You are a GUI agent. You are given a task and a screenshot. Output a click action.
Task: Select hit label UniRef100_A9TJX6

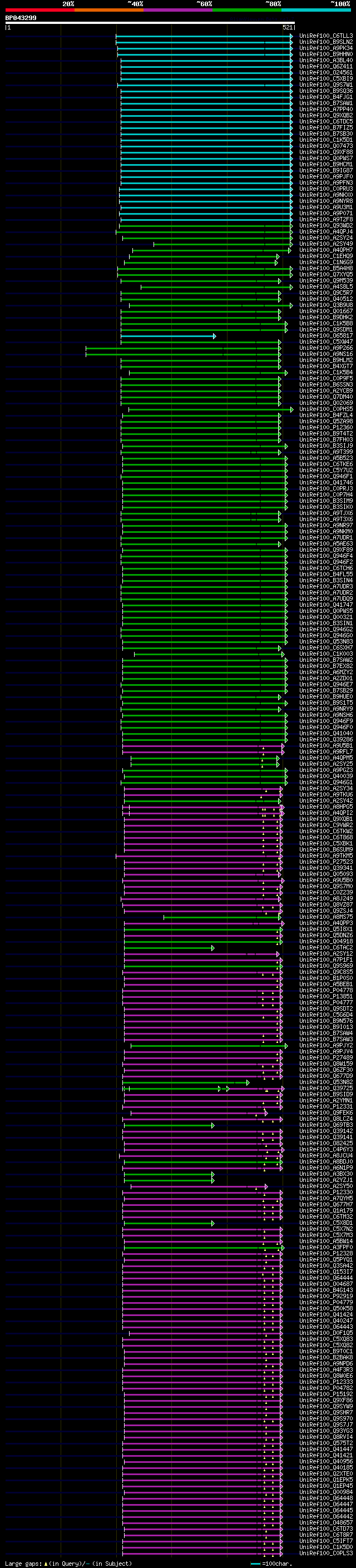click(325, 513)
